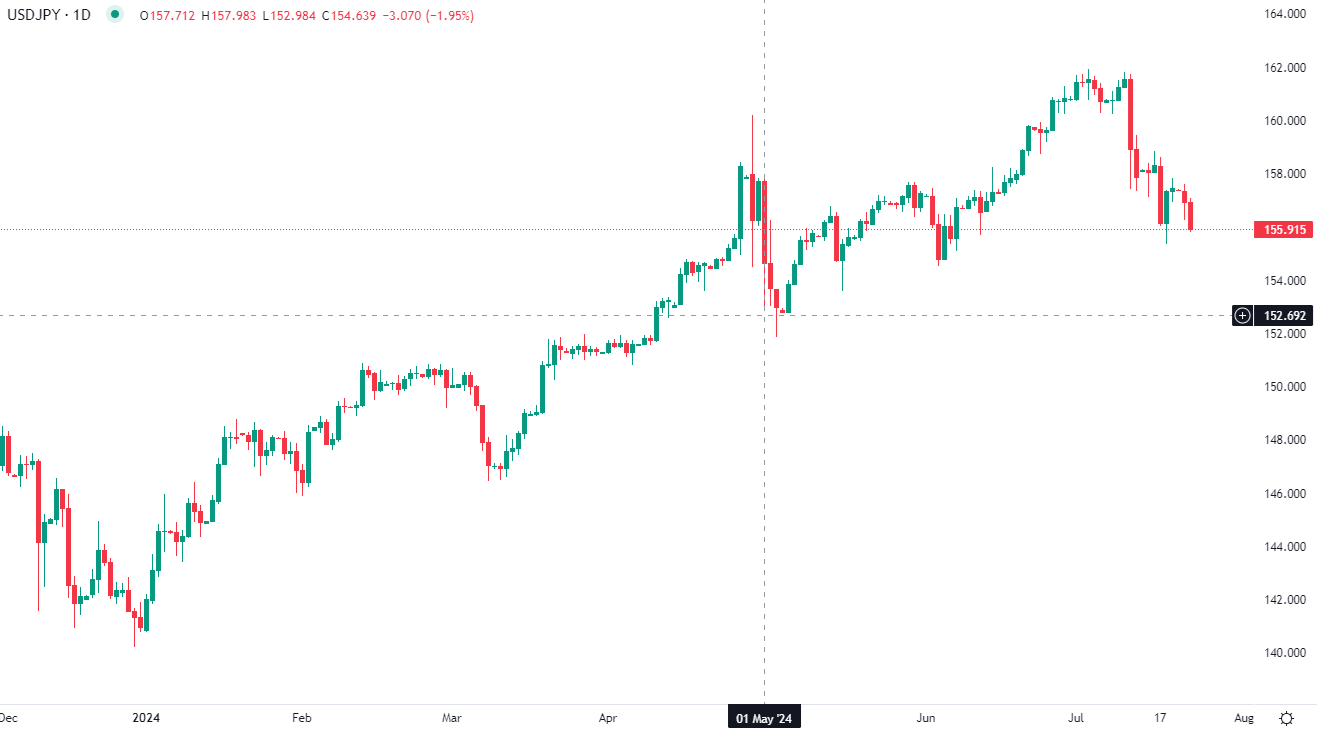Image resolution: width=1327 pixels, height=744 pixels.
Task: Click the 160.000 price scale label
Action: pyautogui.click(x=1285, y=121)
